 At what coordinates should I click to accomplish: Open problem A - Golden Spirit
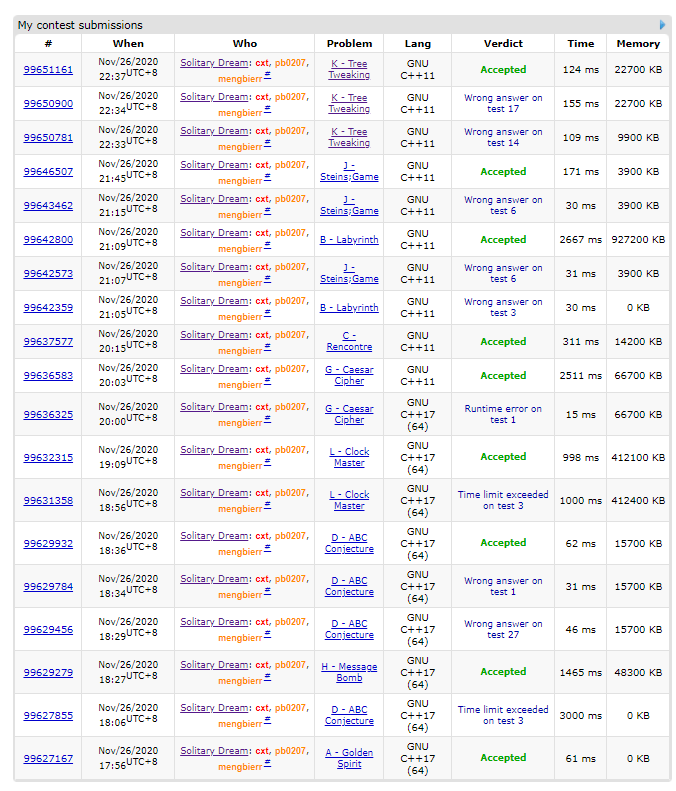point(349,758)
